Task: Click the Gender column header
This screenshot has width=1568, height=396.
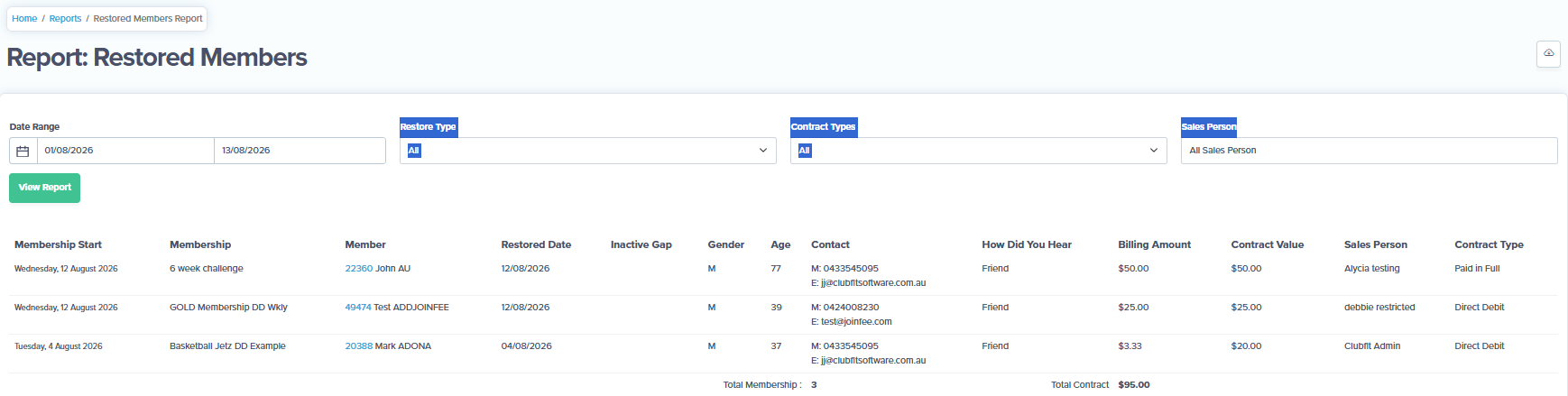Action: click(x=725, y=244)
